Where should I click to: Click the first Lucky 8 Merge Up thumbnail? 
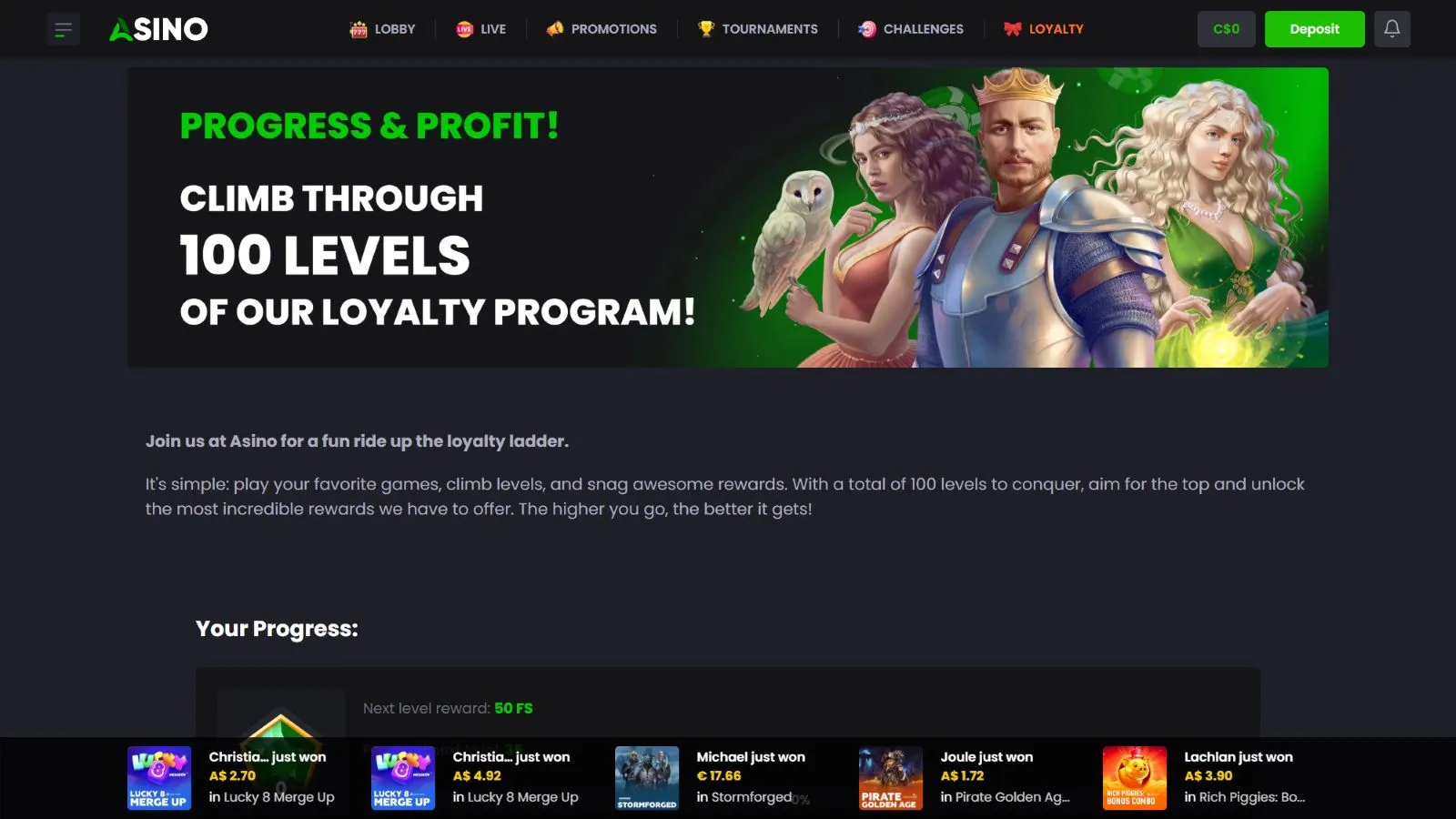159,778
